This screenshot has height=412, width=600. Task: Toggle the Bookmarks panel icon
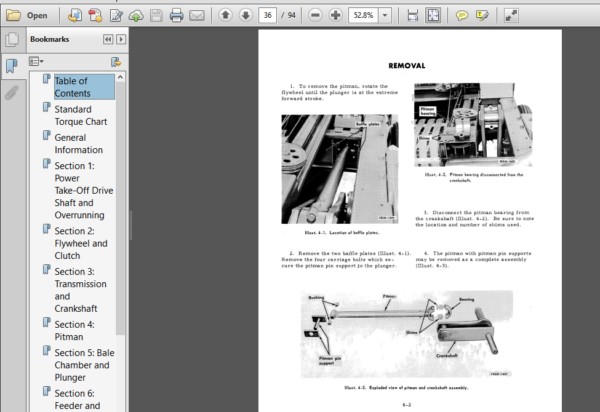click(x=12, y=66)
